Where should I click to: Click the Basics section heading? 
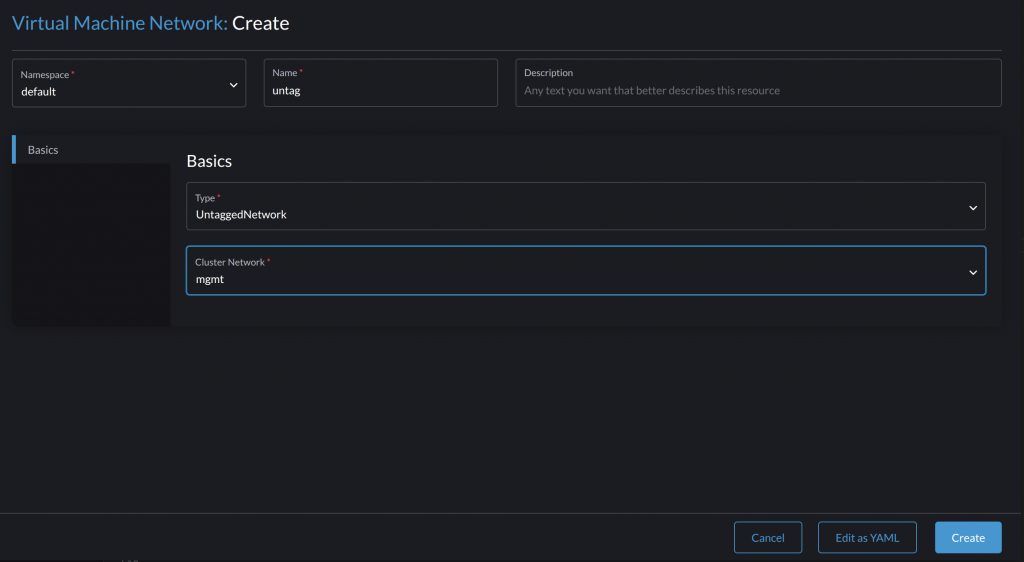tap(209, 161)
